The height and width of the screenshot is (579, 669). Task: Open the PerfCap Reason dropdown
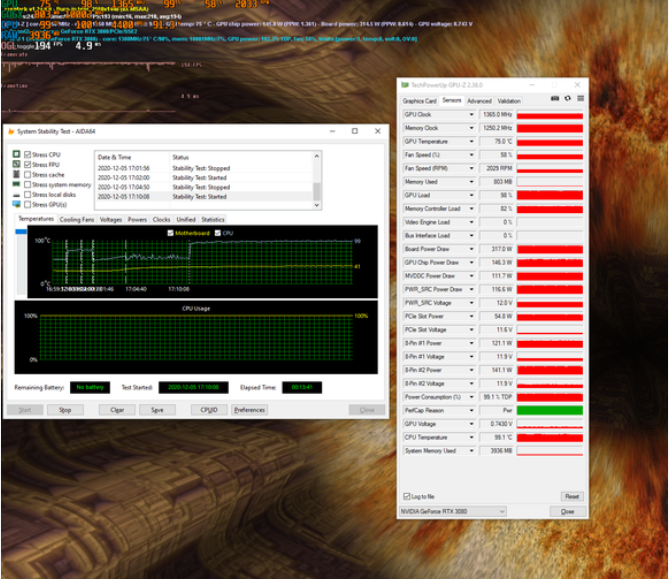(x=471, y=410)
